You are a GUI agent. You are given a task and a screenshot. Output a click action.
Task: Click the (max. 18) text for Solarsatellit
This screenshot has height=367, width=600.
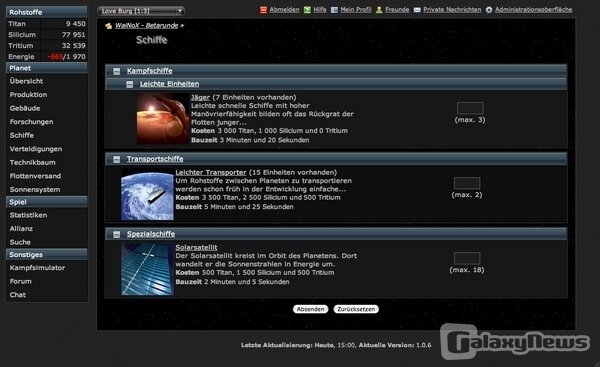click(467, 270)
